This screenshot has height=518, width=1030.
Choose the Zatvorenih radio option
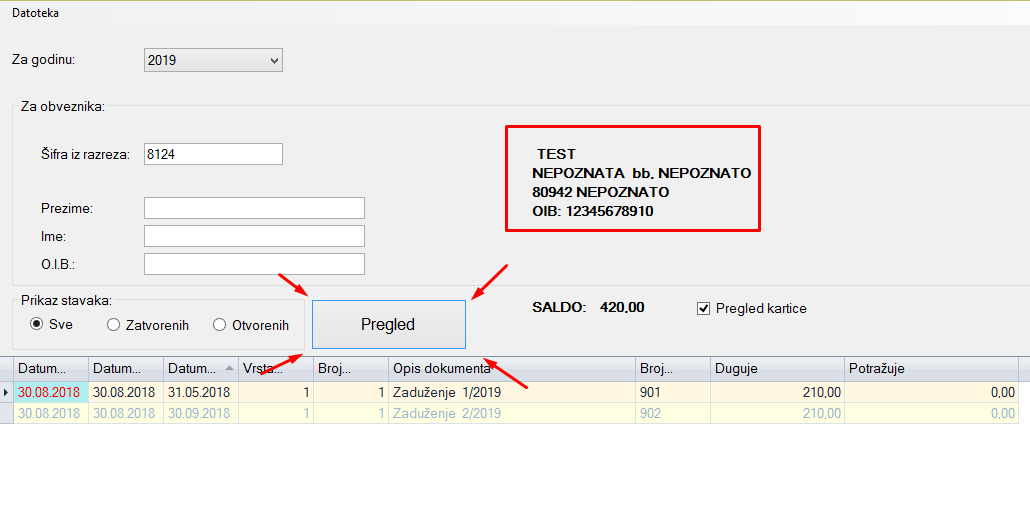click(x=114, y=324)
